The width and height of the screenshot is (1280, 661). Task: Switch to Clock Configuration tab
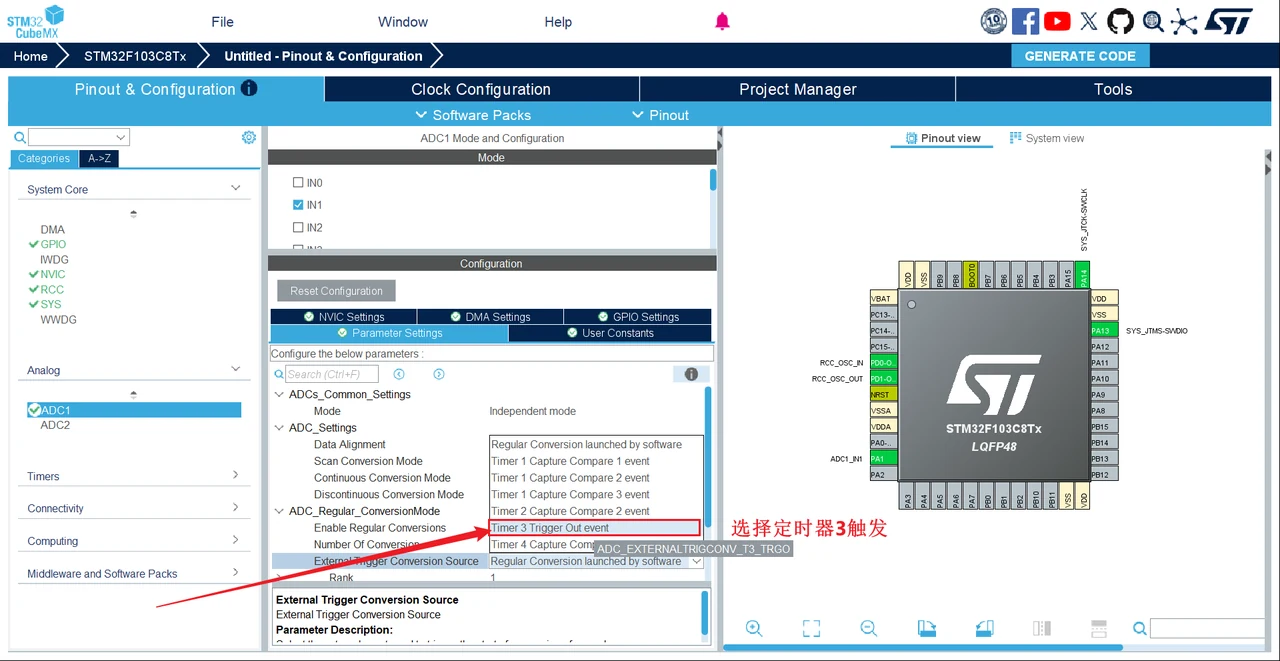click(481, 89)
